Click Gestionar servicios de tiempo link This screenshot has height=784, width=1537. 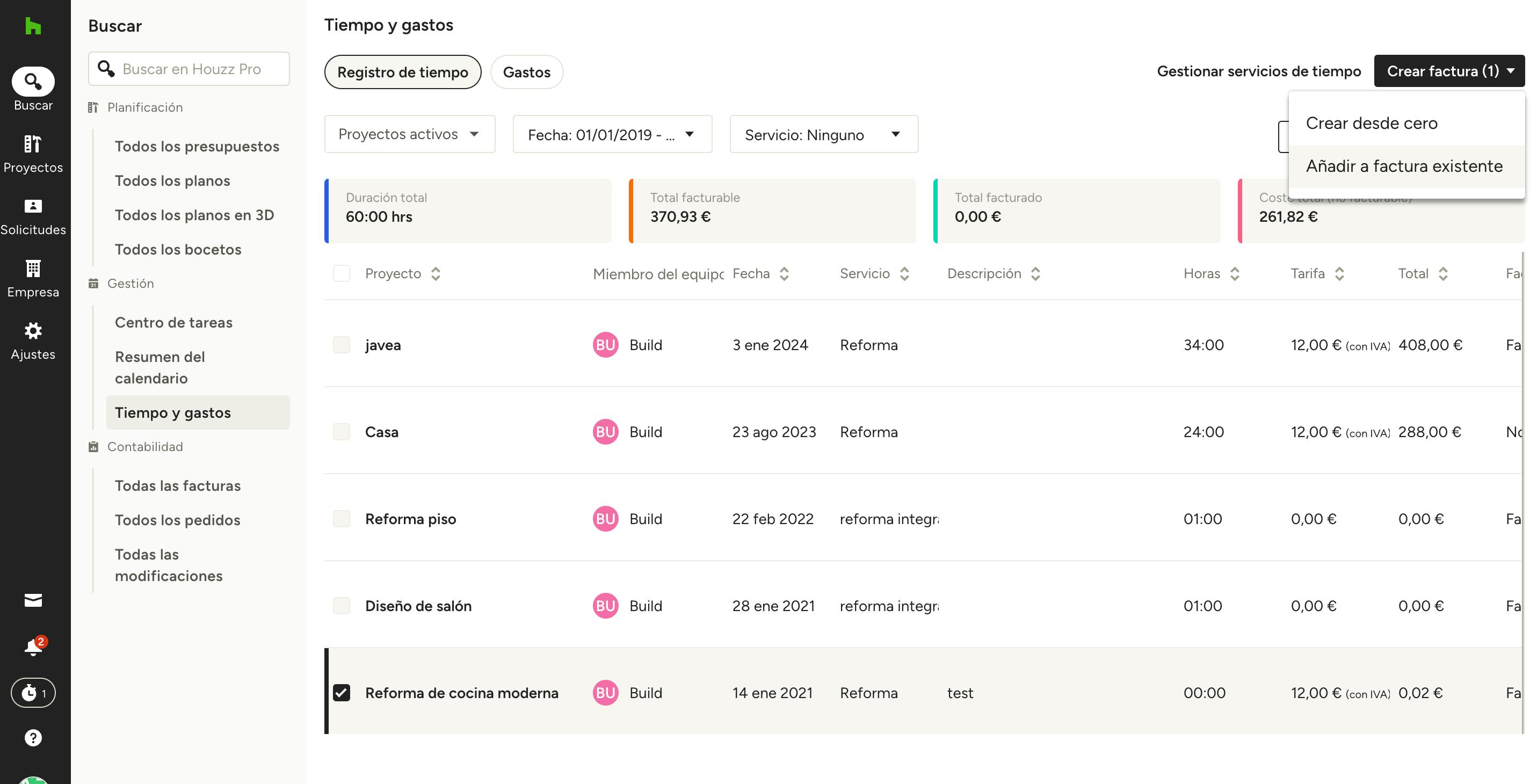click(1258, 71)
